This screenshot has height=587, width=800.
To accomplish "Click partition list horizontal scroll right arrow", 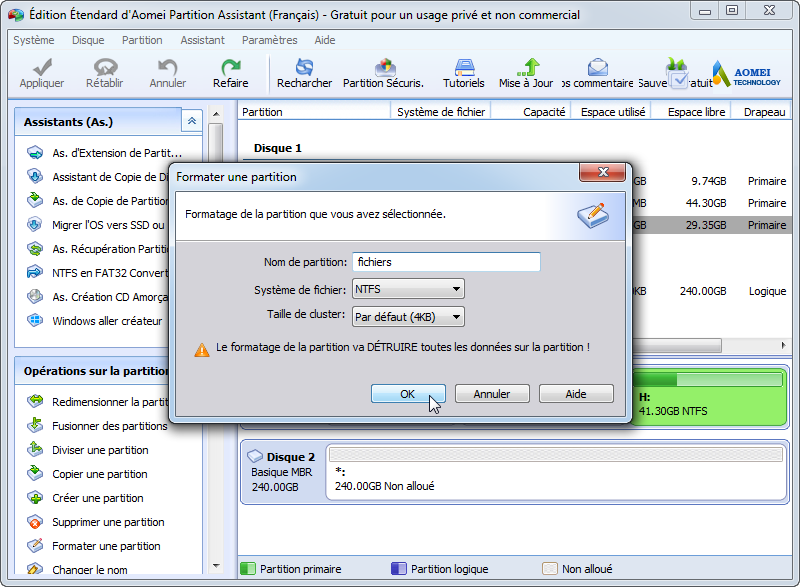I will [784, 346].
